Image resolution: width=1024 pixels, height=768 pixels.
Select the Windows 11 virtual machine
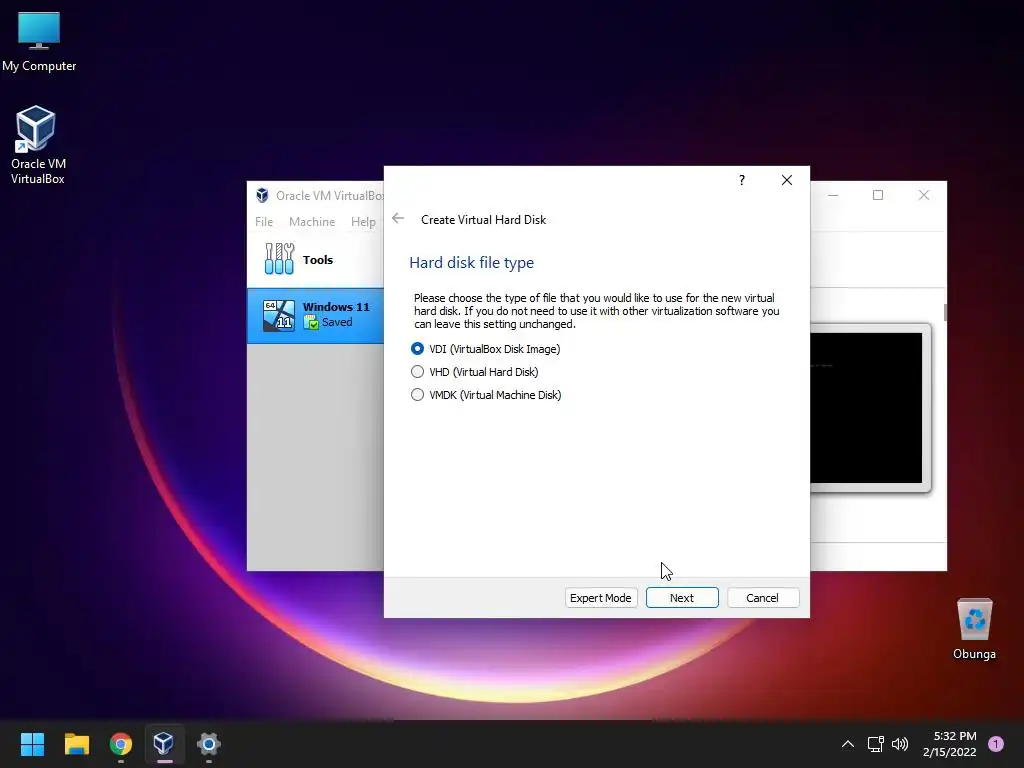pyautogui.click(x=315, y=315)
